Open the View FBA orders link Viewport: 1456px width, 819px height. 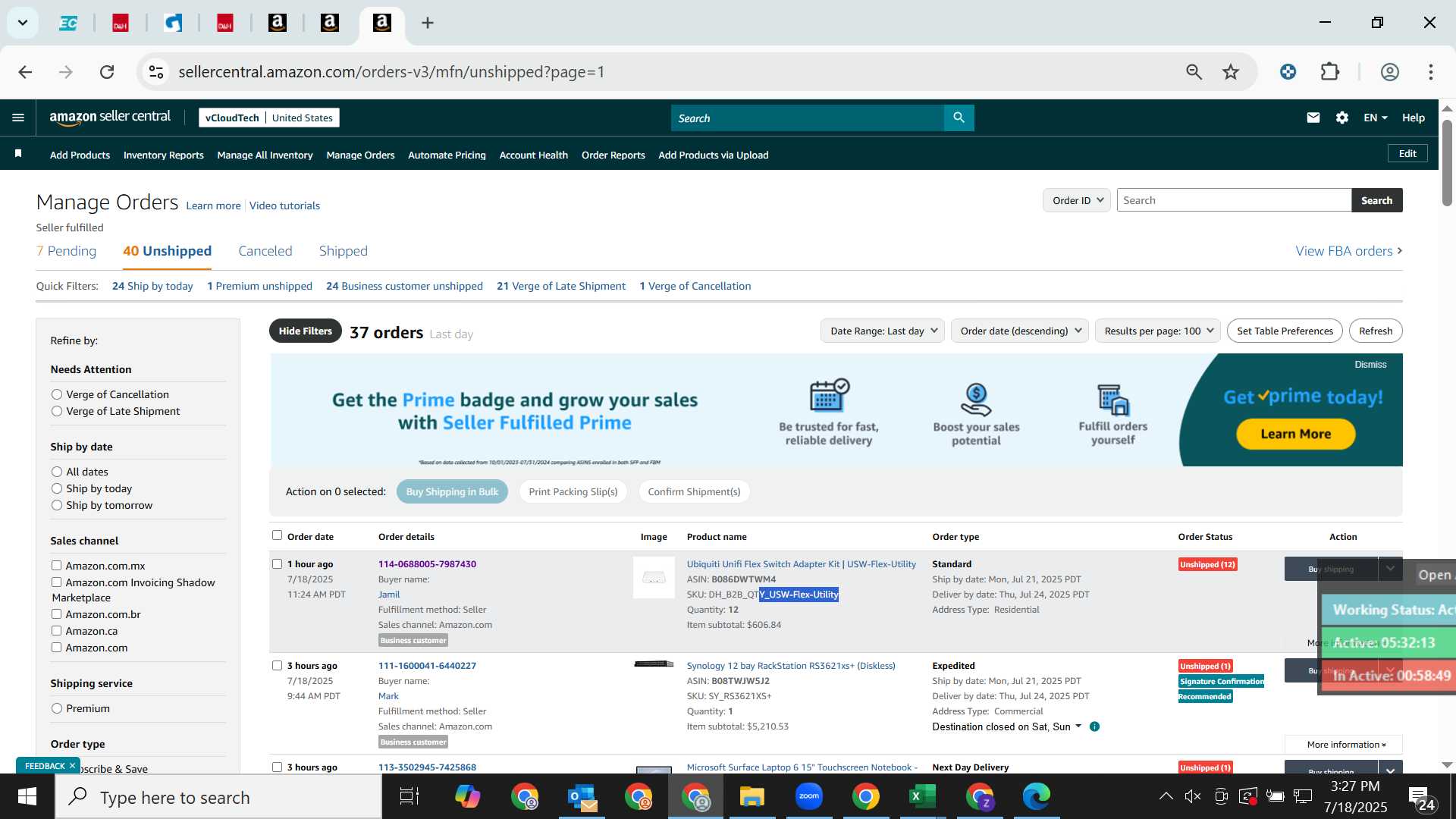[x=1348, y=251]
